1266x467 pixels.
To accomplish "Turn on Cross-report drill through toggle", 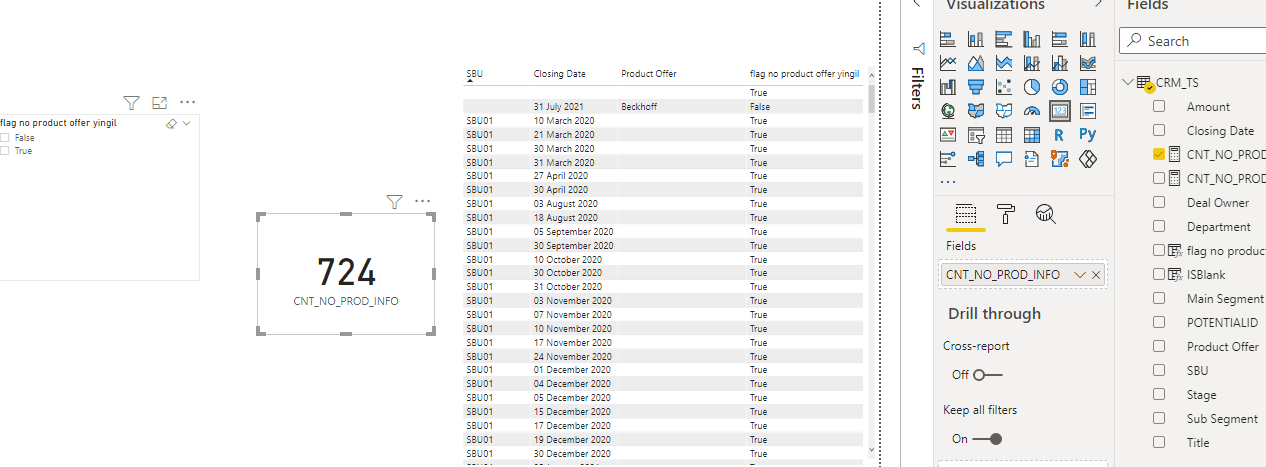I will pos(987,375).
